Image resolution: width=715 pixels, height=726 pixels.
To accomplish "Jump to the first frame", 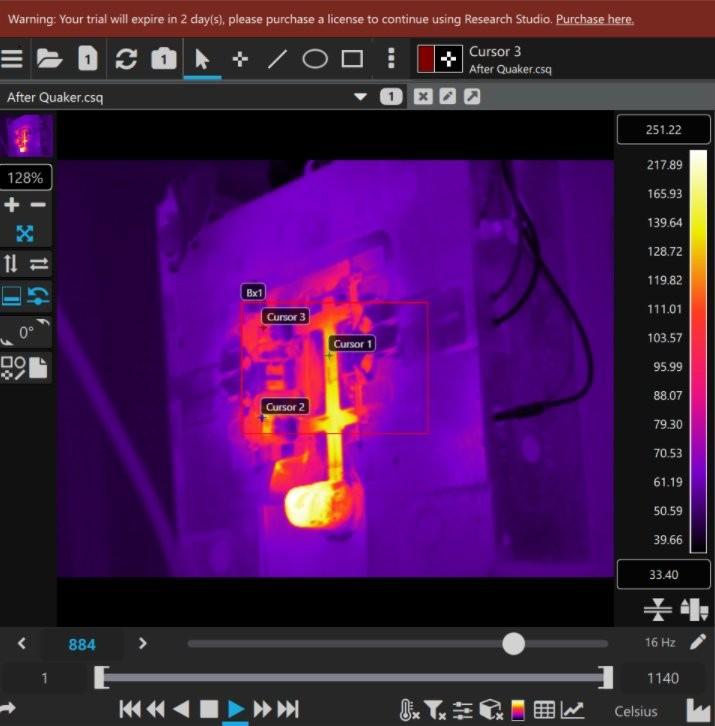I will click(x=130, y=709).
